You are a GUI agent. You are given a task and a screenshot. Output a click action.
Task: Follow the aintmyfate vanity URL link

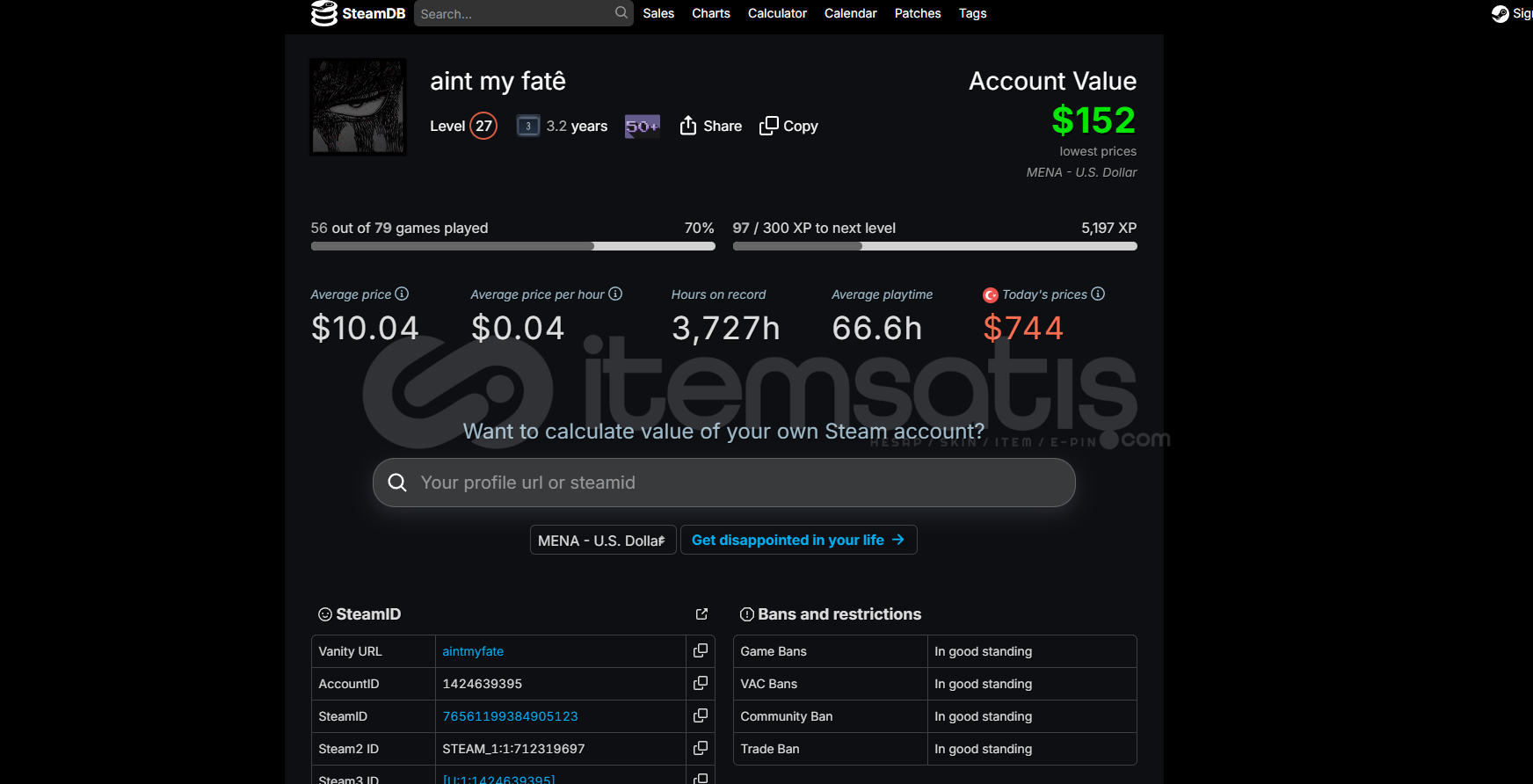click(x=473, y=651)
